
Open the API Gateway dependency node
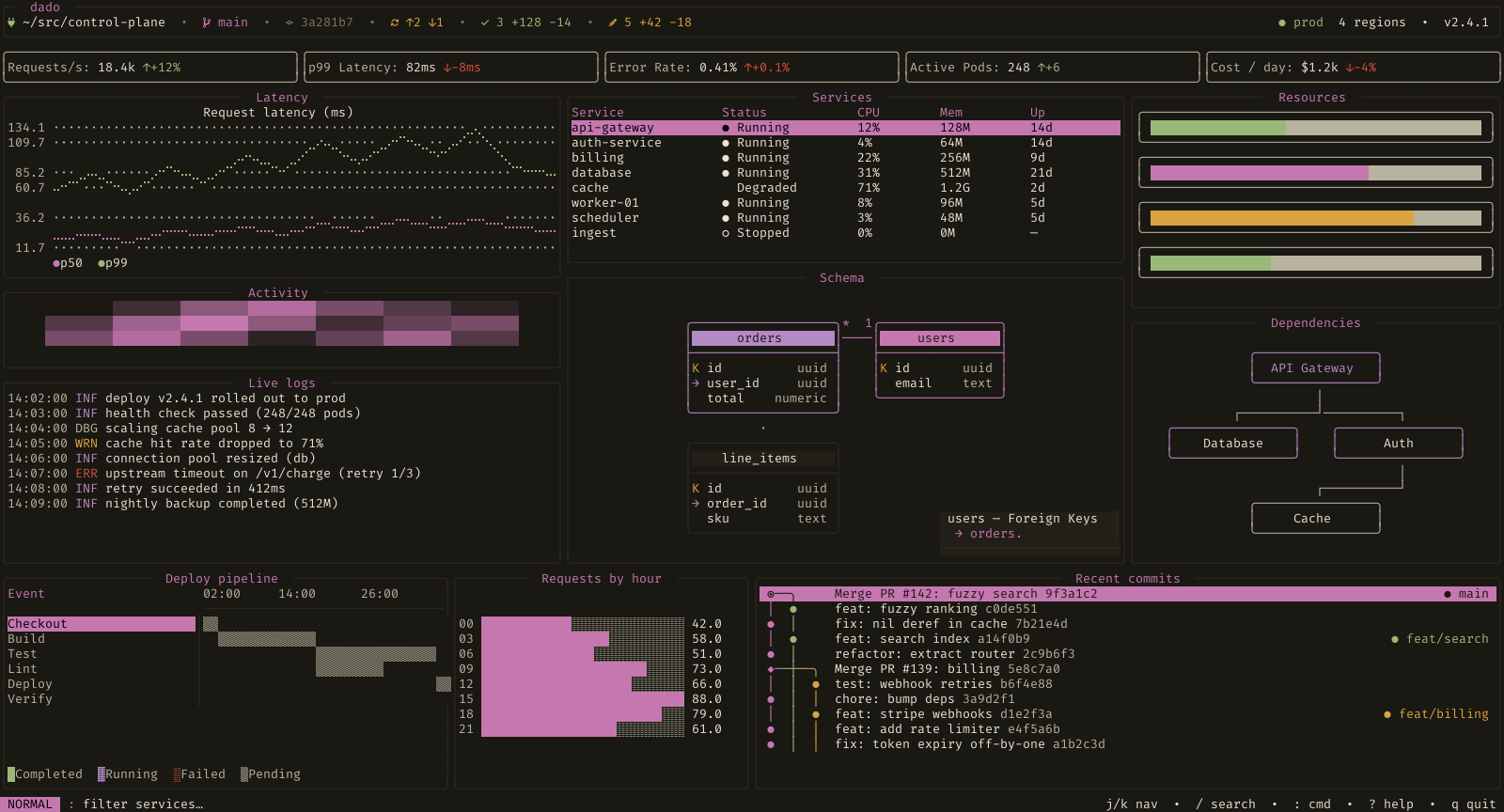click(1316, 368)
